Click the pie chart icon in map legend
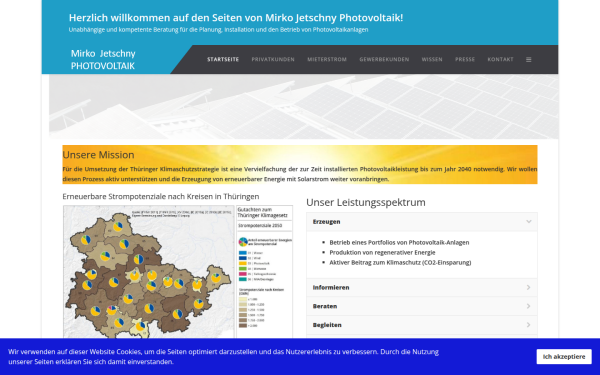The height and width of the screenshot is (375, 600). tap(243, 242)
